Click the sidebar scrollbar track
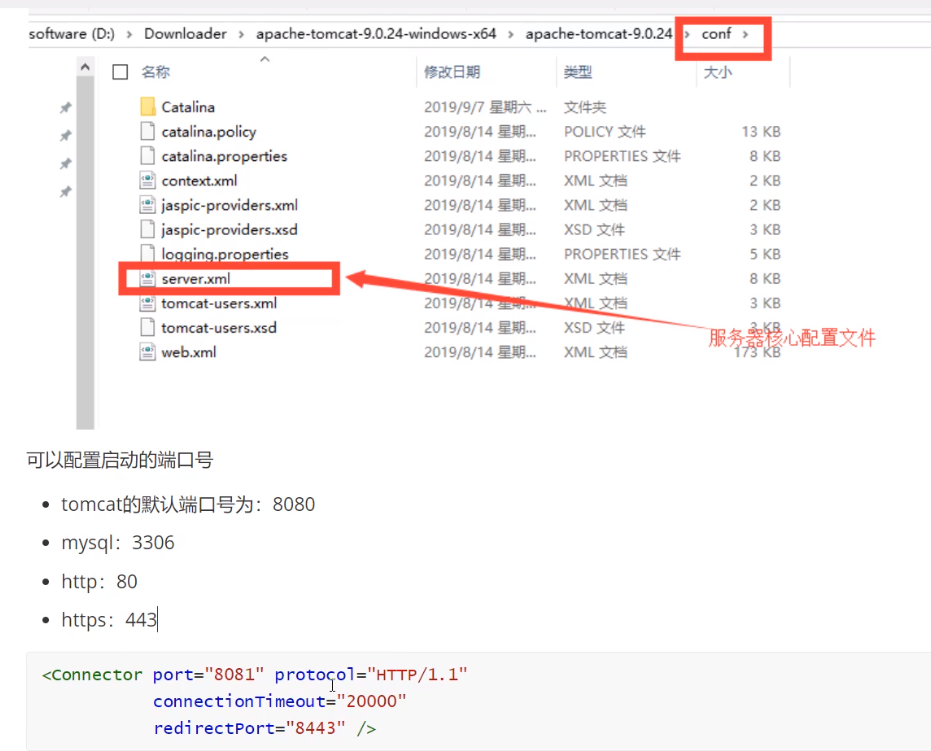Screen dimensions: 931x751 tap(85, 252)
